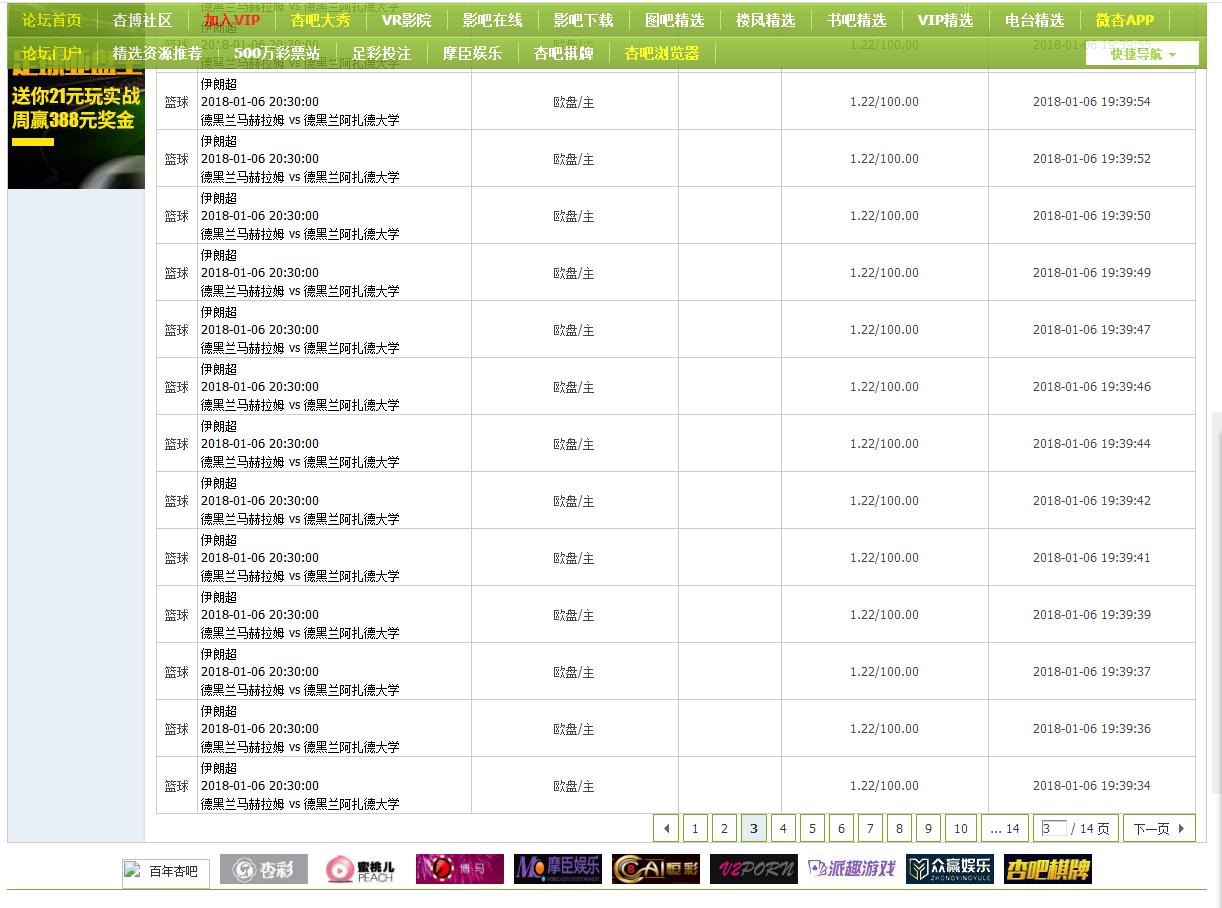Select 加入VIP in the navigation bar
Screen dimensions: 1222x908
[x=231, y=20]
